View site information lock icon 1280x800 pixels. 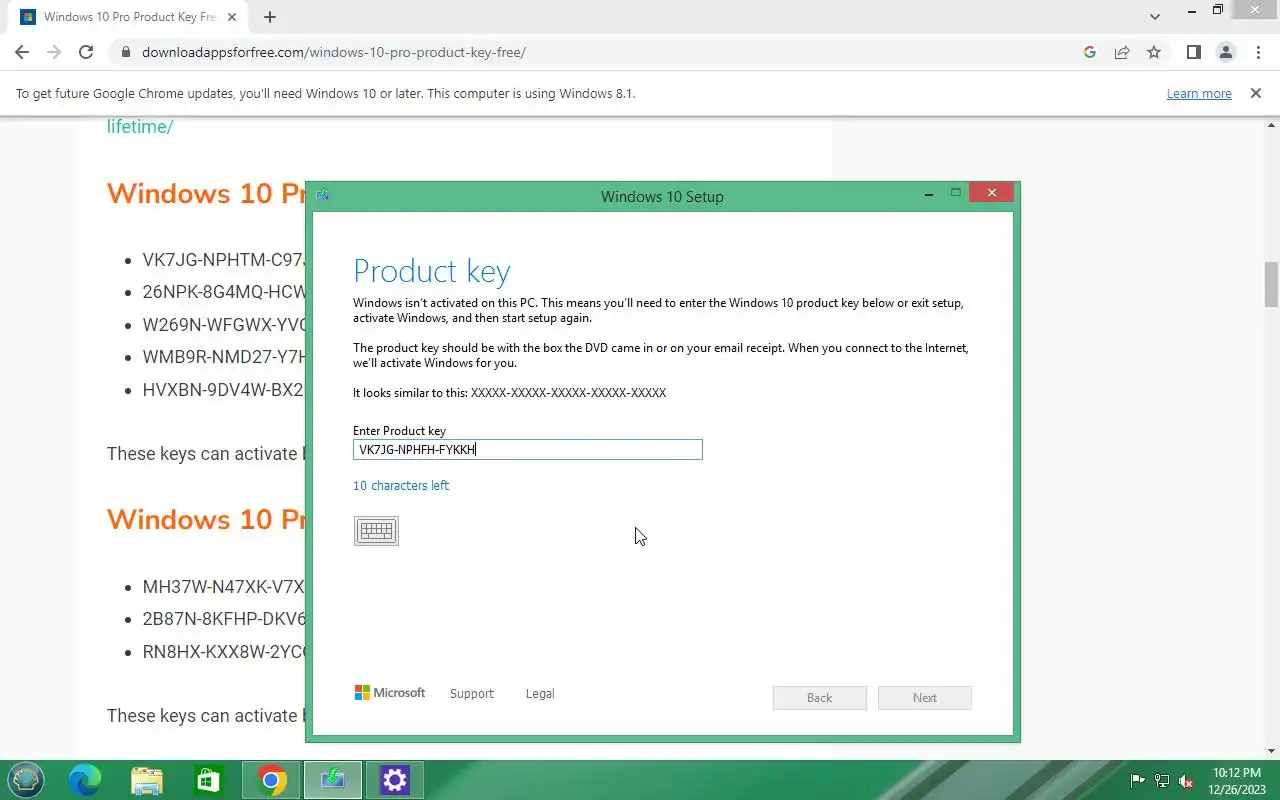coord(126,52)
